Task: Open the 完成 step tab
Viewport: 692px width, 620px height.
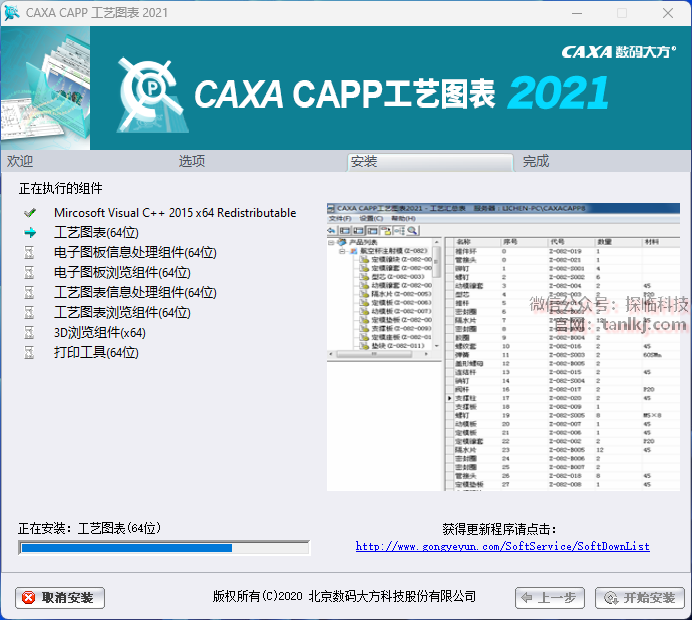Action: point(536,161)
